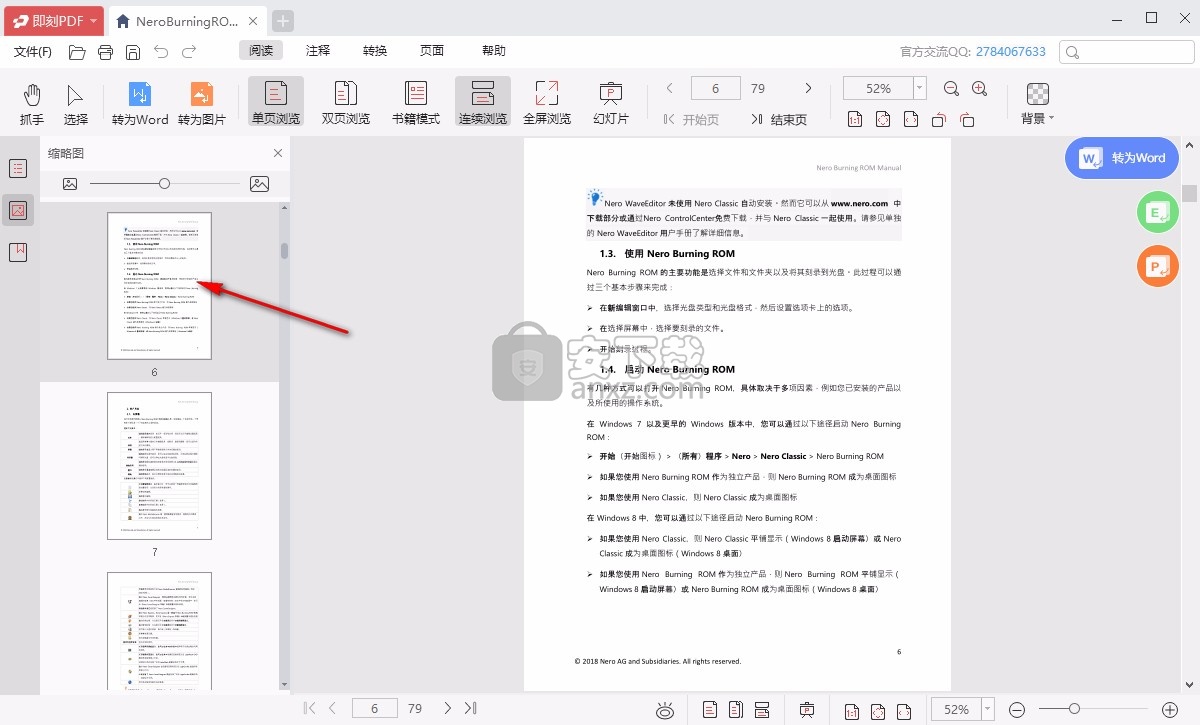1200x725 pixels.
Task: Next page arrow in top toolbar
Action: 808,89
